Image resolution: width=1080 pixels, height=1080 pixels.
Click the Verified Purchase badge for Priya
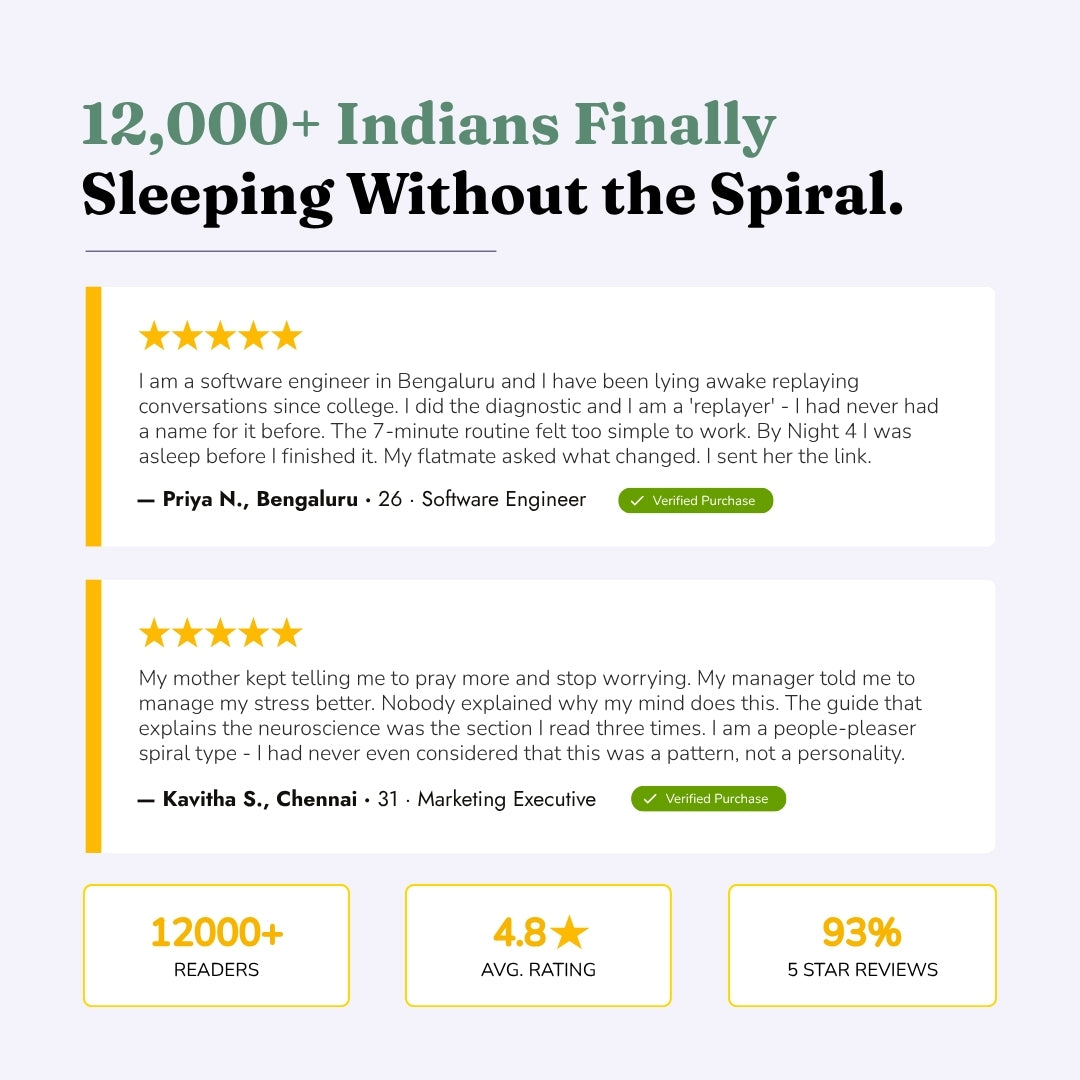click(695, 500)
